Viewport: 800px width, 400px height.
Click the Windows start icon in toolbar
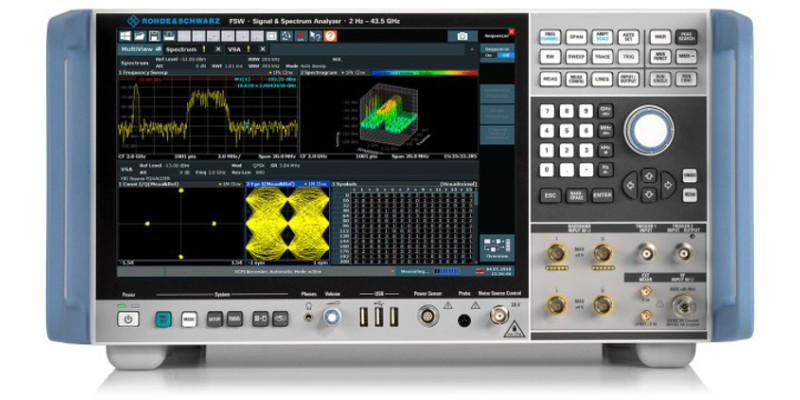126,36
